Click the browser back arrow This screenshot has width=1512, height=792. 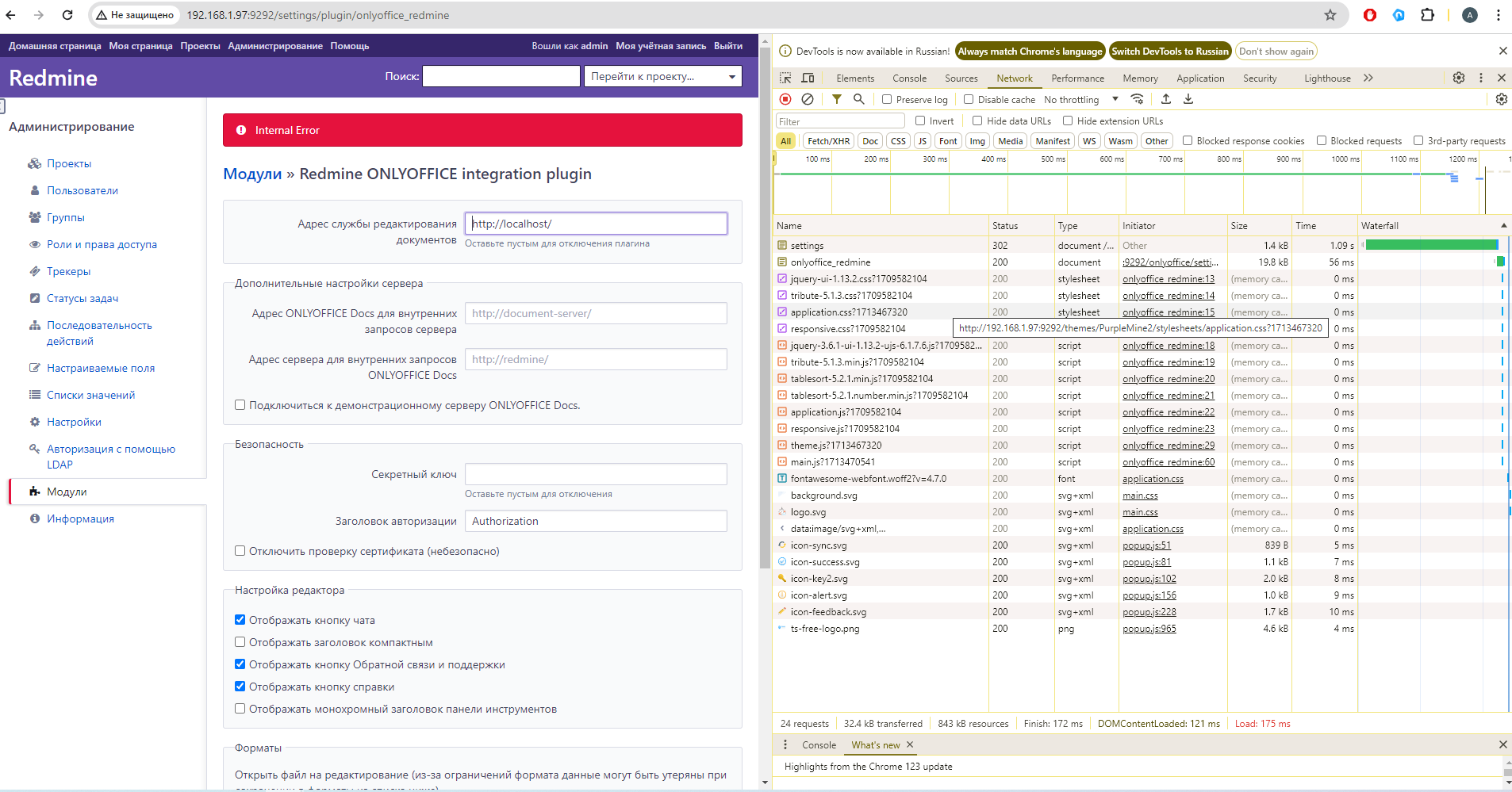pos(11,15)
